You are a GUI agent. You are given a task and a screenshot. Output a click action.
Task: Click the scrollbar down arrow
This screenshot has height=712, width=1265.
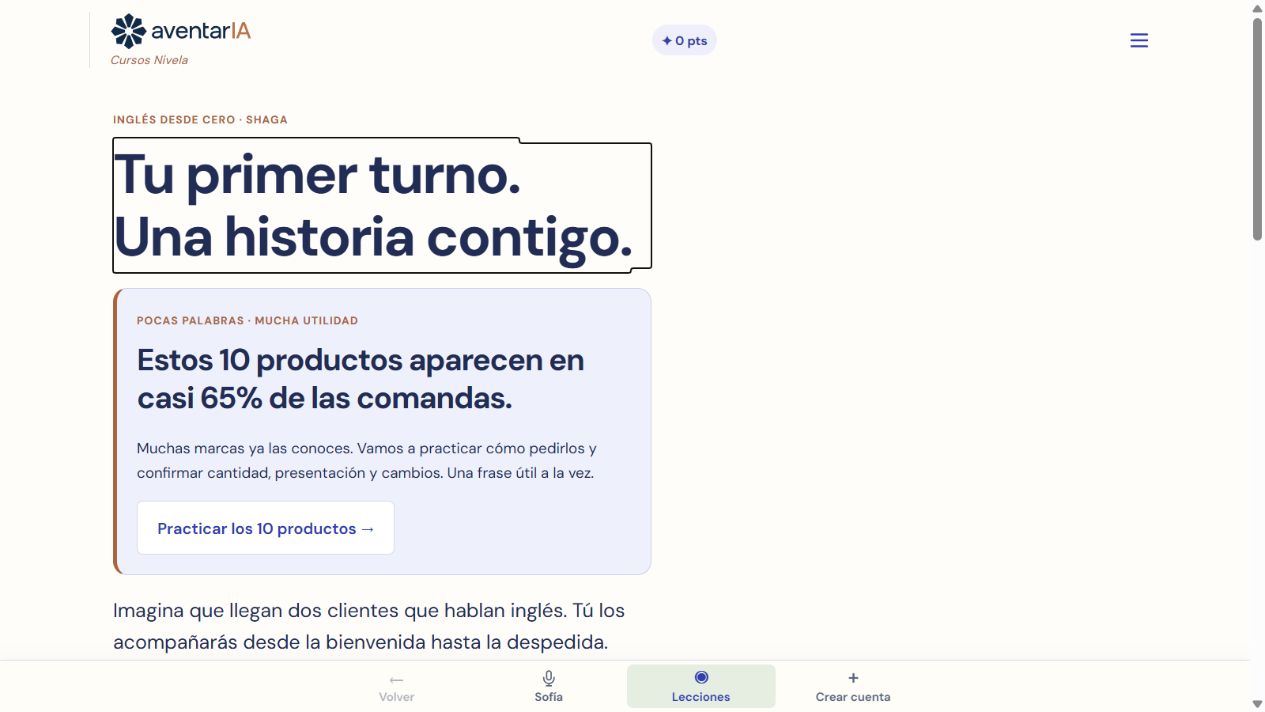[x=1257, y=704]
